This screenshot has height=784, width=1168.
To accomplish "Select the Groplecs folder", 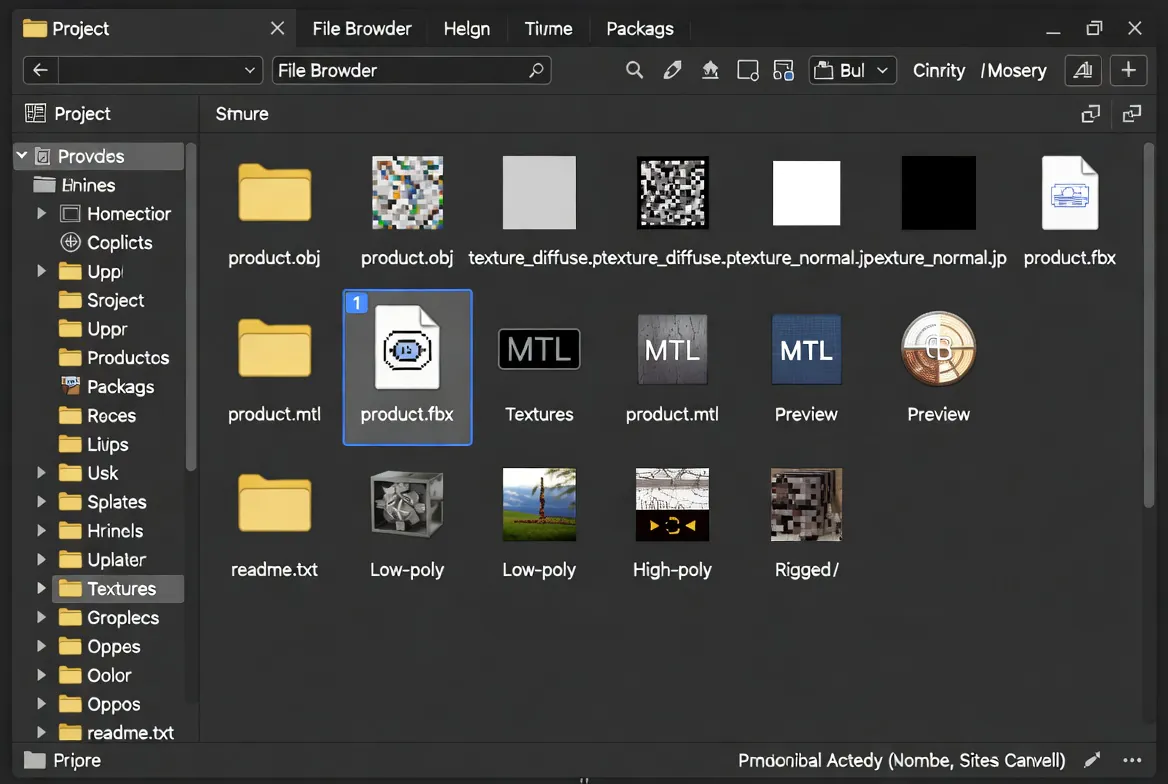I will (123, 617).
